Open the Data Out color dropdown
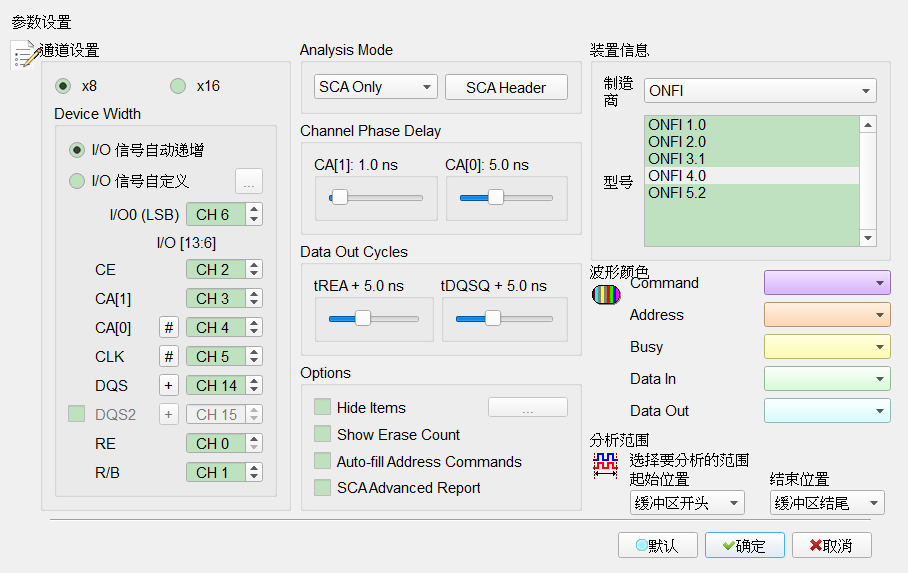The image size is (908, 573). click(x=827, y=410)
